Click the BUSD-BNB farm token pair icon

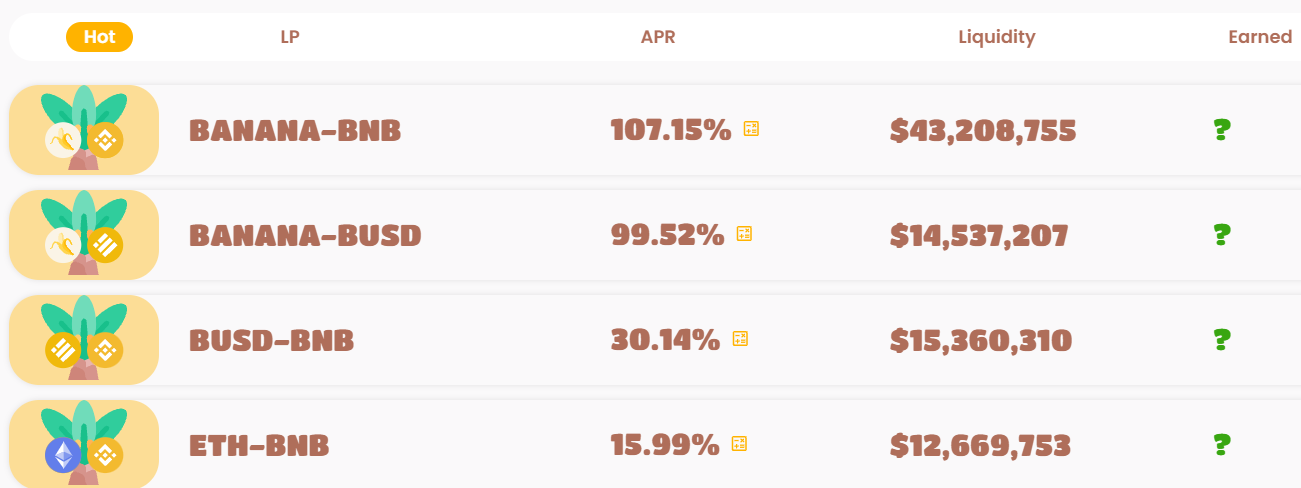coord(84,340)
